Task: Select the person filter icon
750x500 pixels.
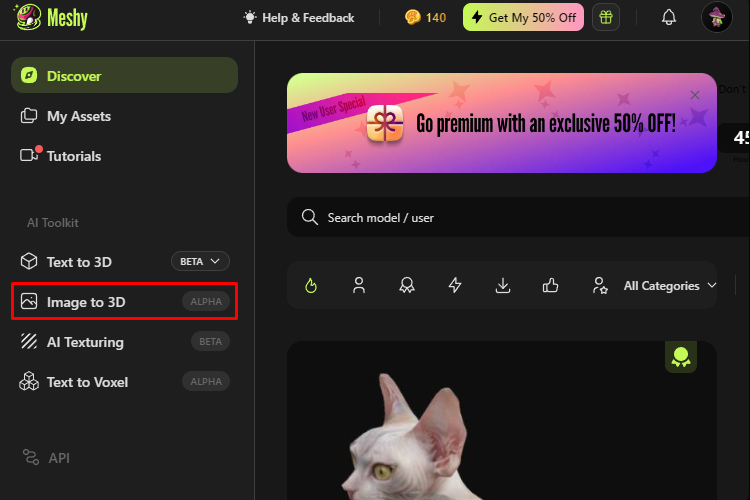Action: click(359, 286)
